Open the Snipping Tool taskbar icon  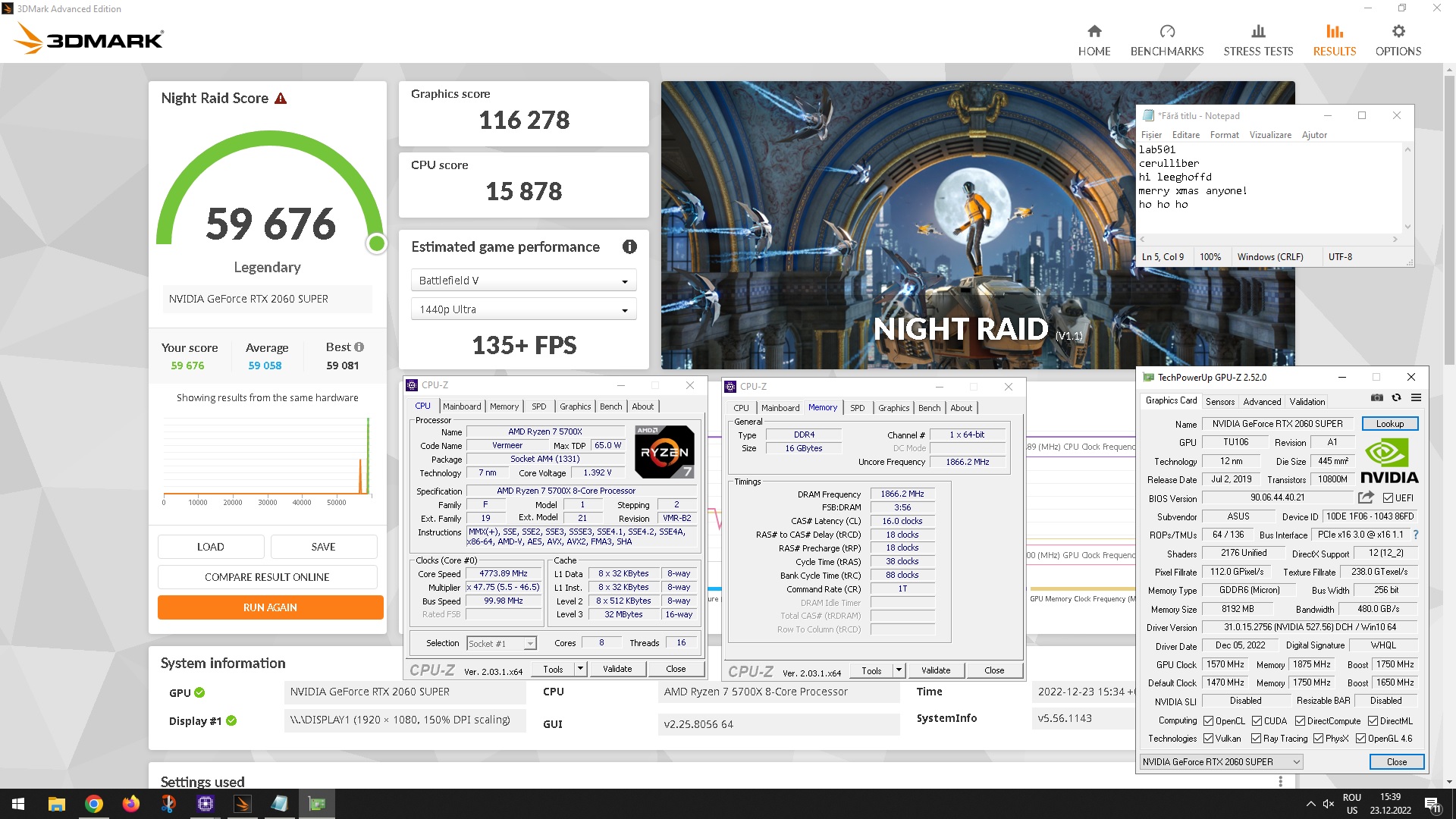(x=168, y=804)
